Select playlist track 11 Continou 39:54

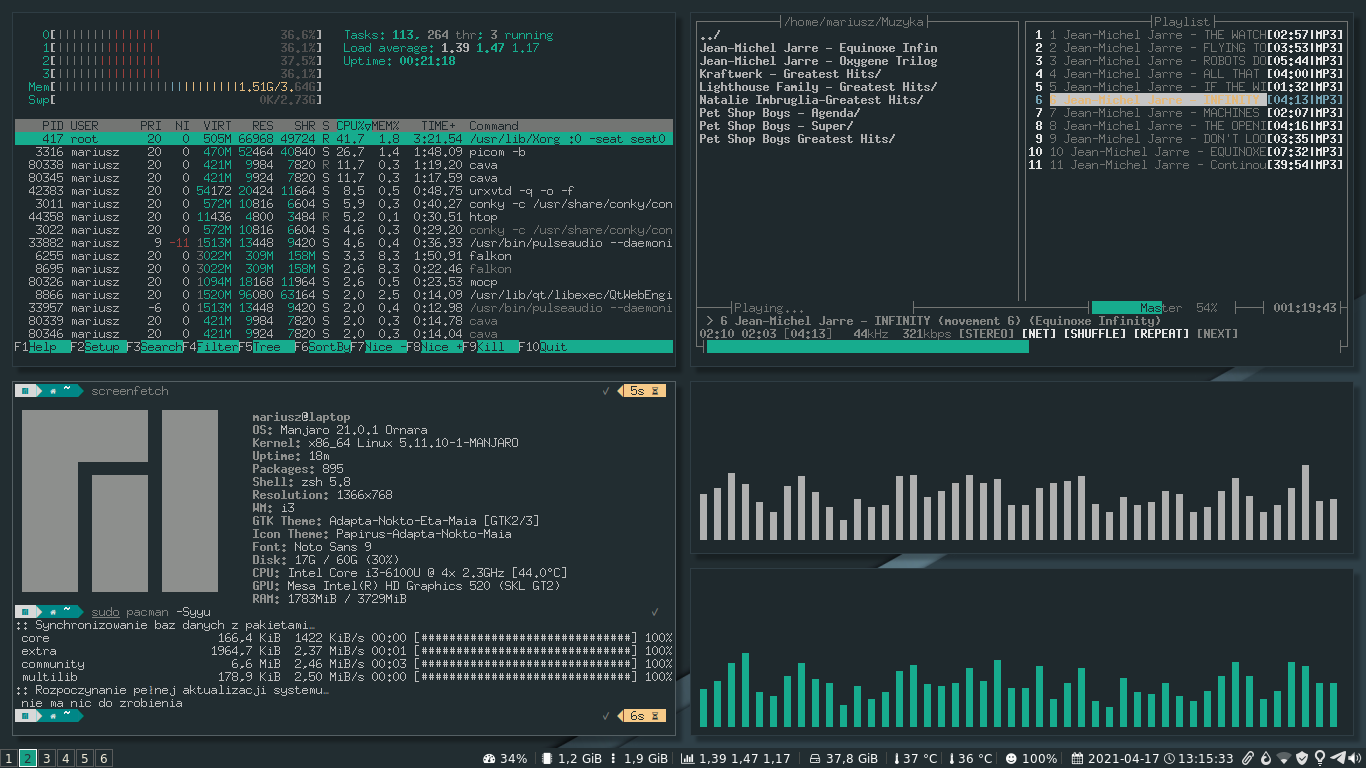click(1186, 164)
